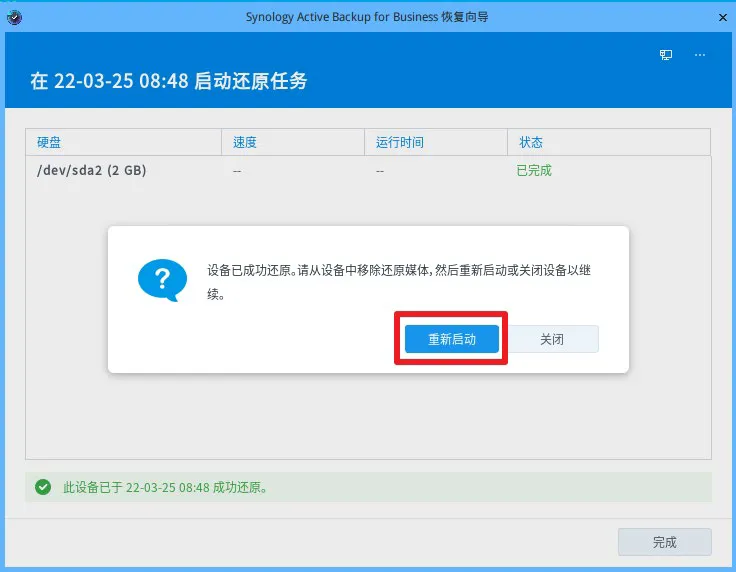Image resolution: width=736 pixels, height=572 pixels.
Task: Open the network settings monitor icon
Action: click(666, 55)
